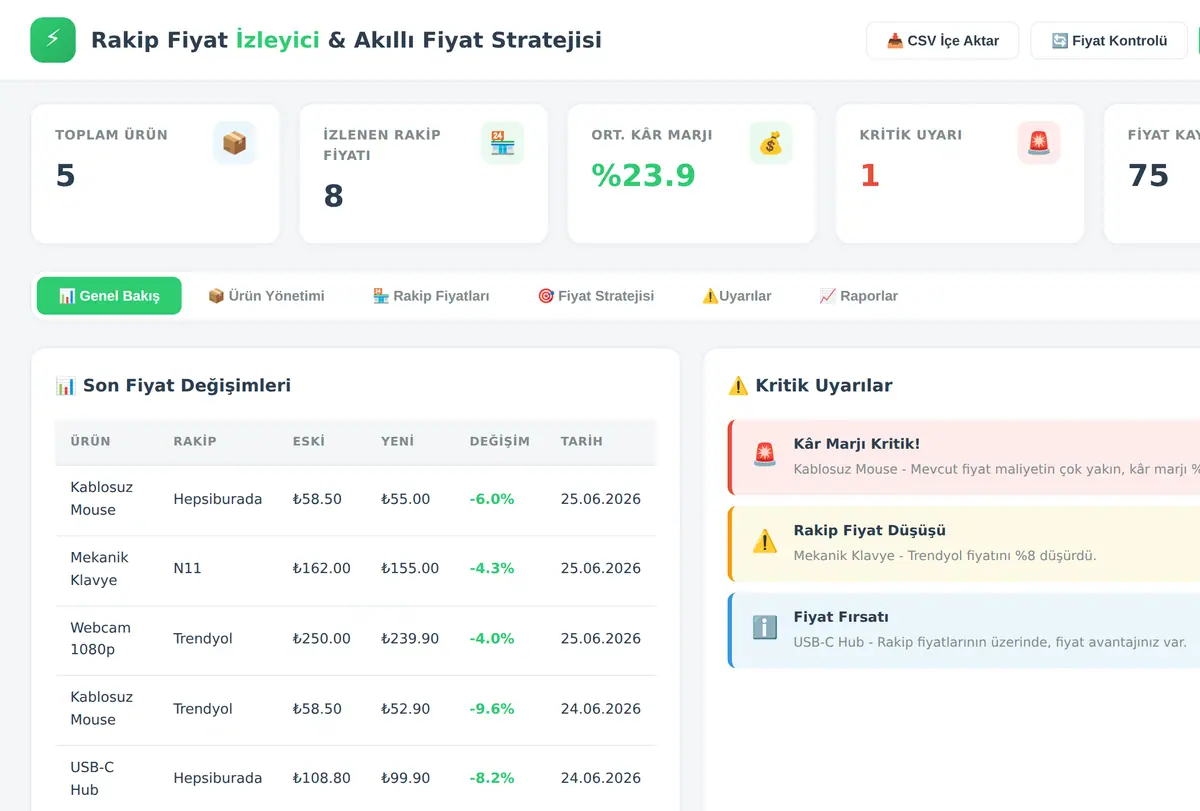
Task: Click the warning icon beside Kritik Uyarılar heading
Action: 738,385
